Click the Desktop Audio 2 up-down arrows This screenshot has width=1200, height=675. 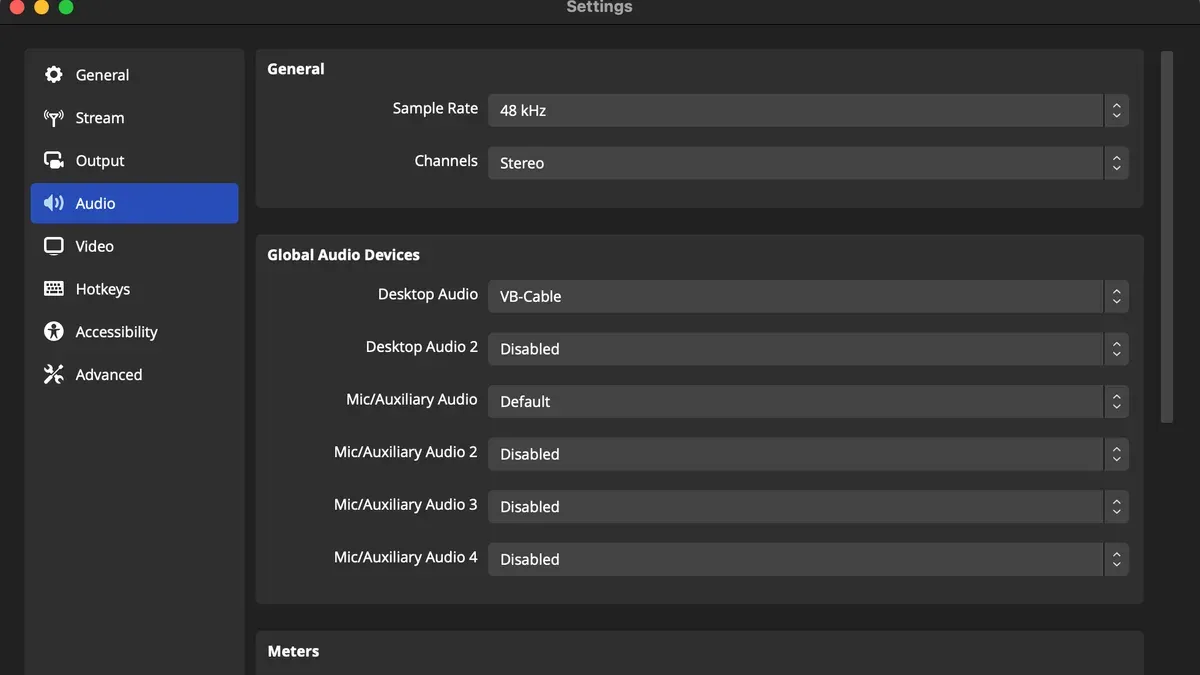pyautogui.click(x=1116, y=349)
